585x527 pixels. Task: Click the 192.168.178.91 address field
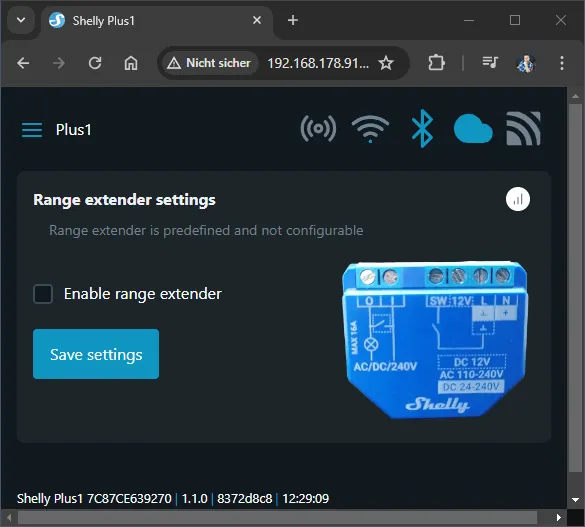click(x=318, y=63)
